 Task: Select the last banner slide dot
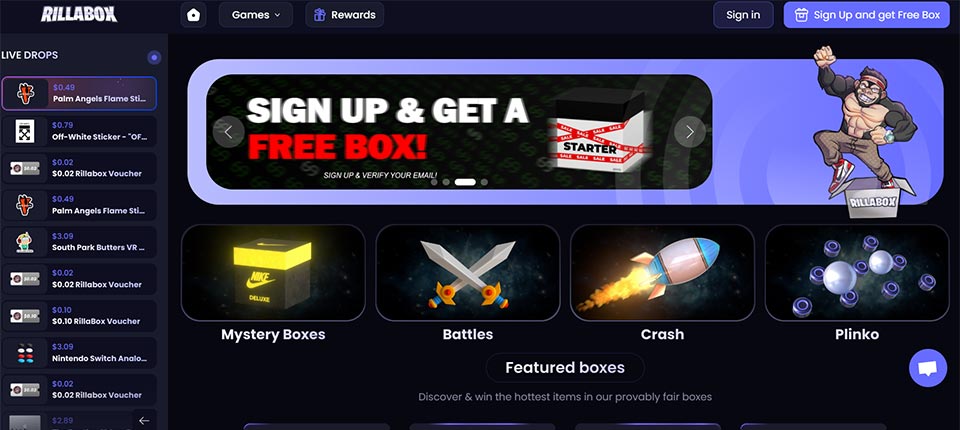click(484, 182)
